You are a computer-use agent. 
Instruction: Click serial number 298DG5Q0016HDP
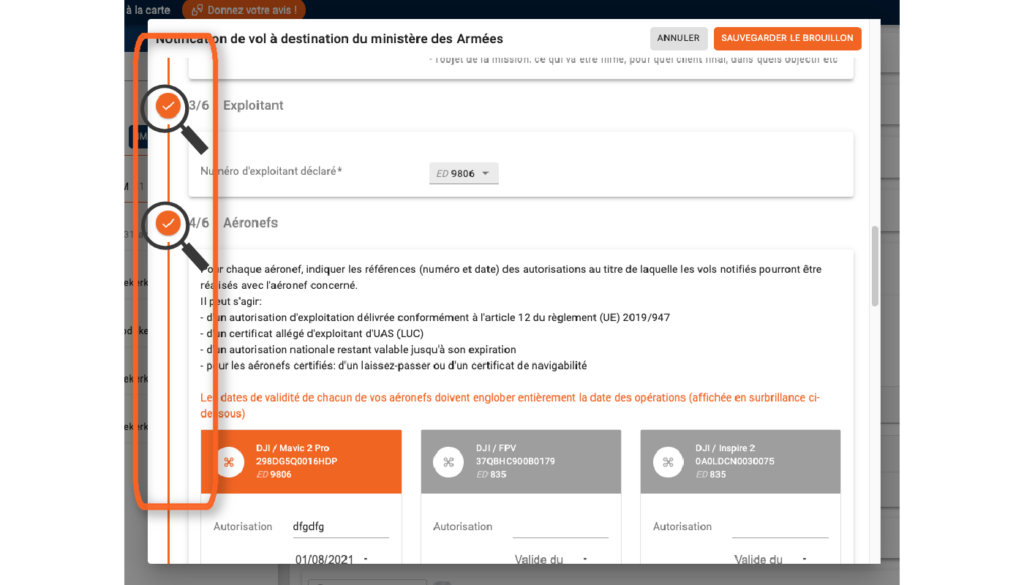pyautogui.click(x=296, y=461)
